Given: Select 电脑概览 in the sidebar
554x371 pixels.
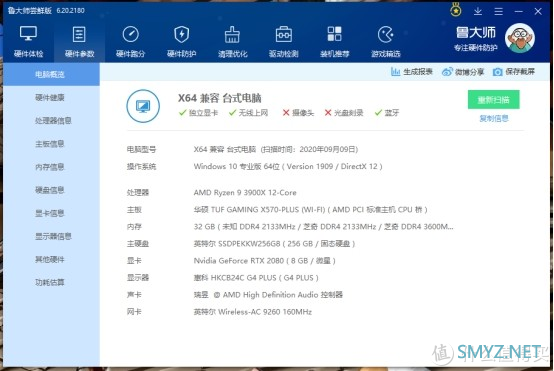Looking at the screenshot, I should tap(51, 74).
